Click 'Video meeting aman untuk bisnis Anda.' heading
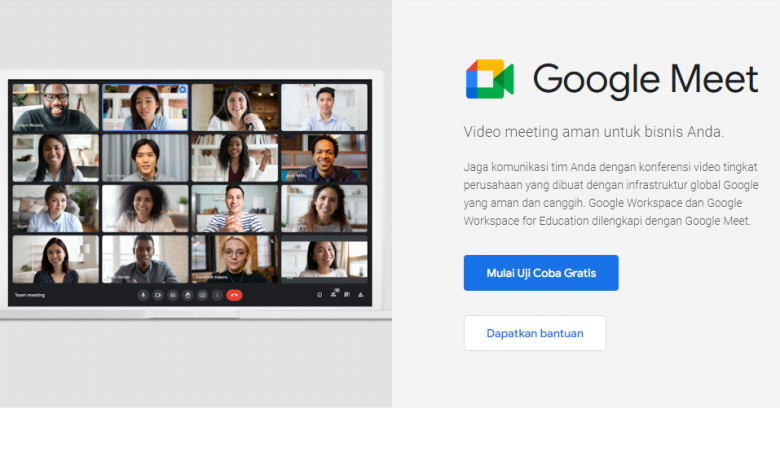This screenshot has width=780, height=470. pyautogui.click(x=594, y=132)
